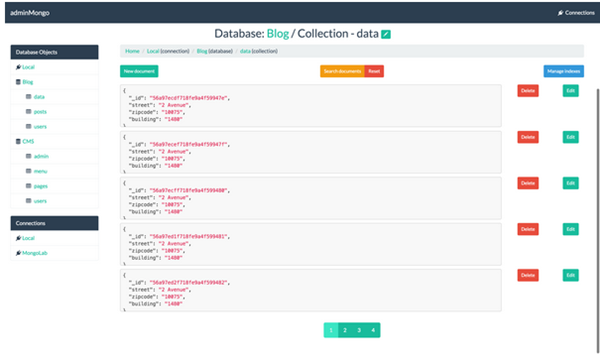Go to page 2 of documents
600x360 pixels.
[345, 330]
